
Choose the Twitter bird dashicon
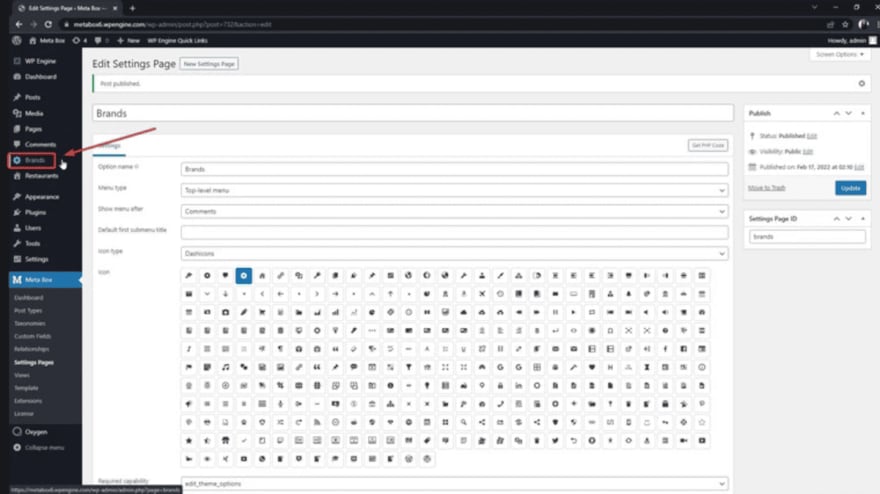[555, 441]
